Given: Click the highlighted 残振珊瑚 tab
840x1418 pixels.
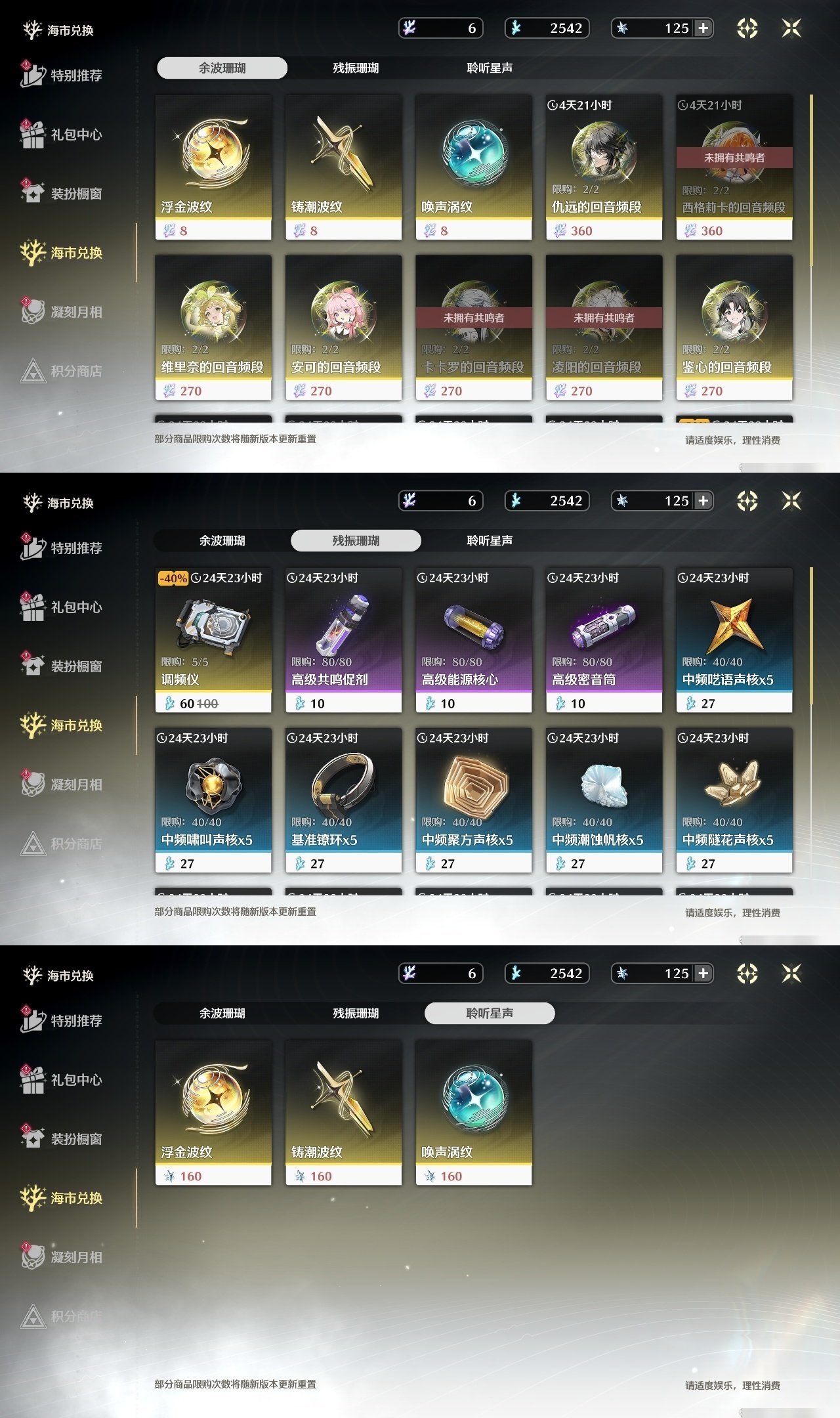Looking at the screenshot, I should (356, 540).
